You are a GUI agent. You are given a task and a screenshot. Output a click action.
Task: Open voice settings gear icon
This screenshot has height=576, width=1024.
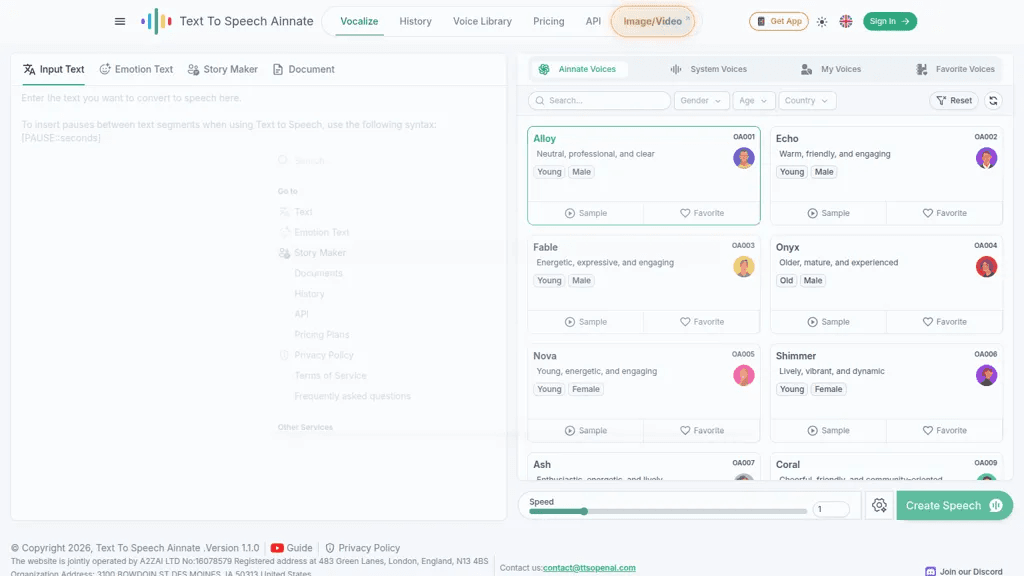879,505
